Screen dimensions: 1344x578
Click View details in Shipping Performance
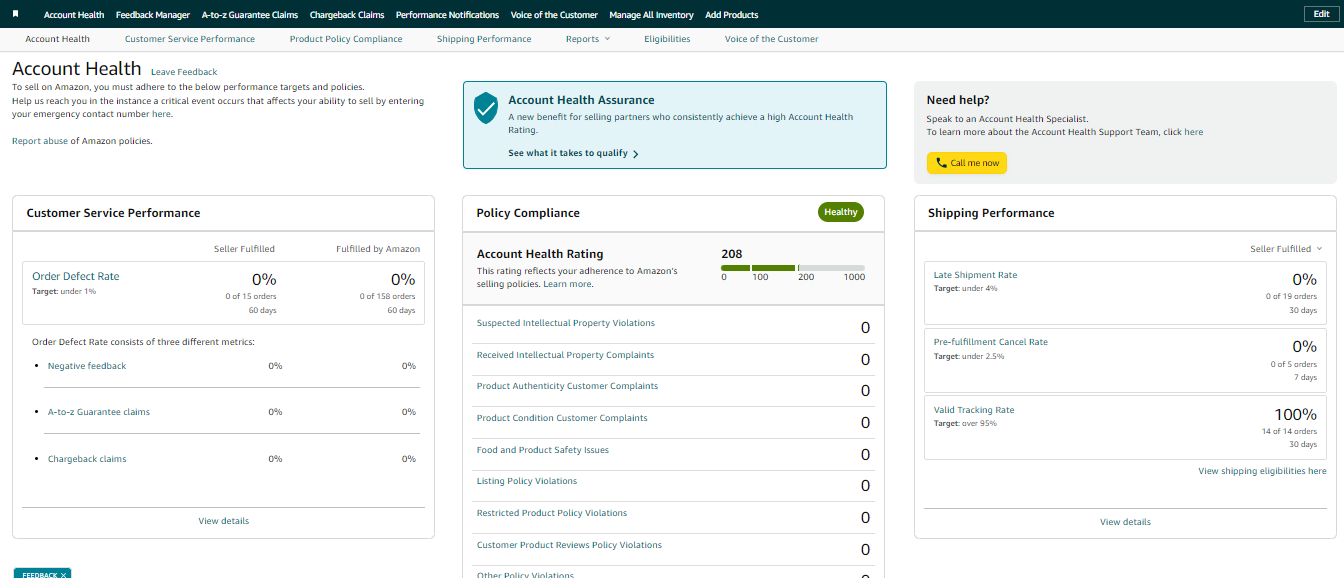click(1125, 522)
